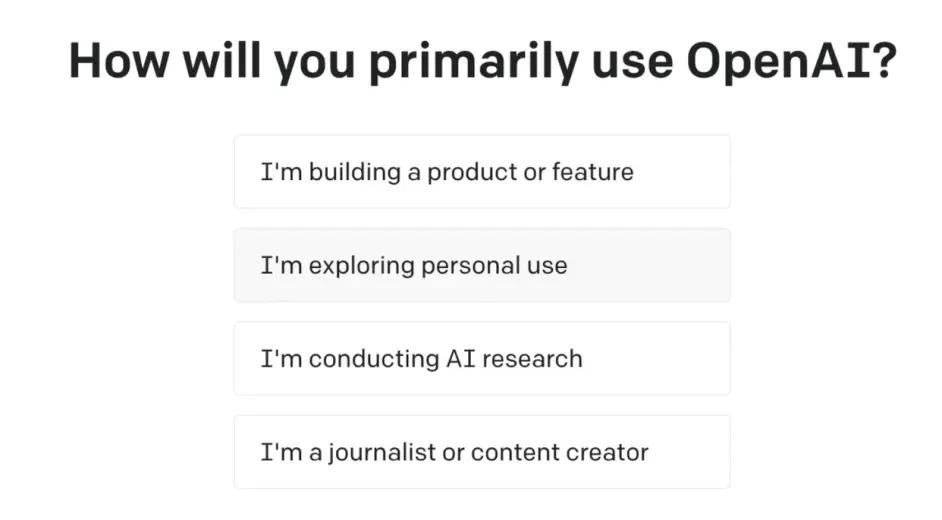Click the "How will you primarily use OpenAI?" heading
942x520 pixels.
click(481, 62)
